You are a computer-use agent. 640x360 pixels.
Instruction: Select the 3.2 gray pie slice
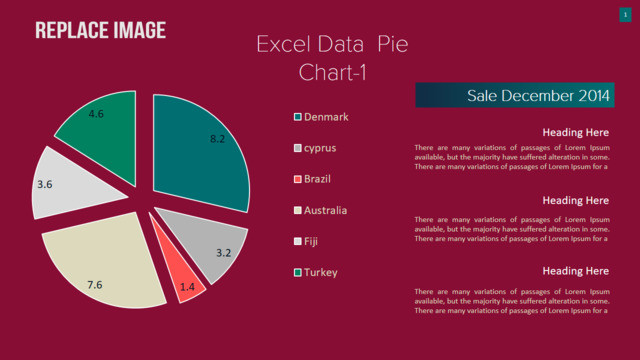point(210,243)
